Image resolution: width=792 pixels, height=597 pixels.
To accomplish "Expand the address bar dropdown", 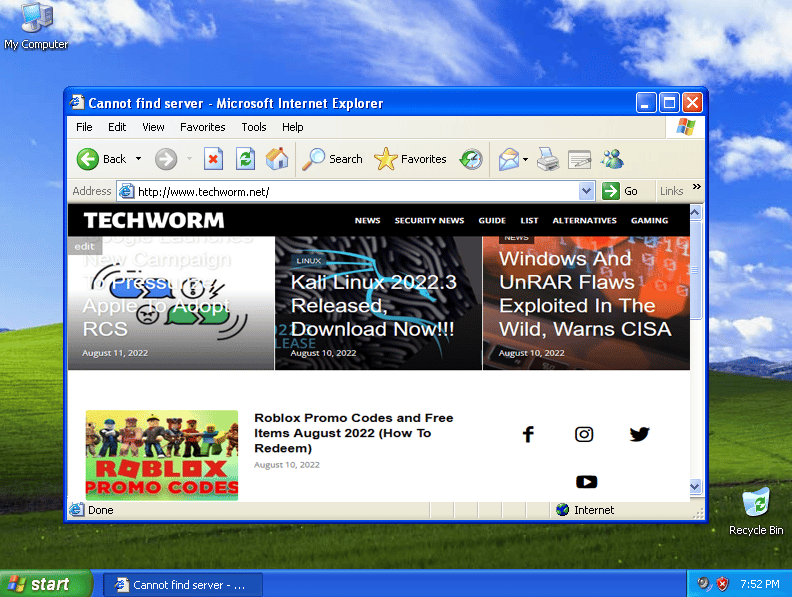I will click(586, 191).
